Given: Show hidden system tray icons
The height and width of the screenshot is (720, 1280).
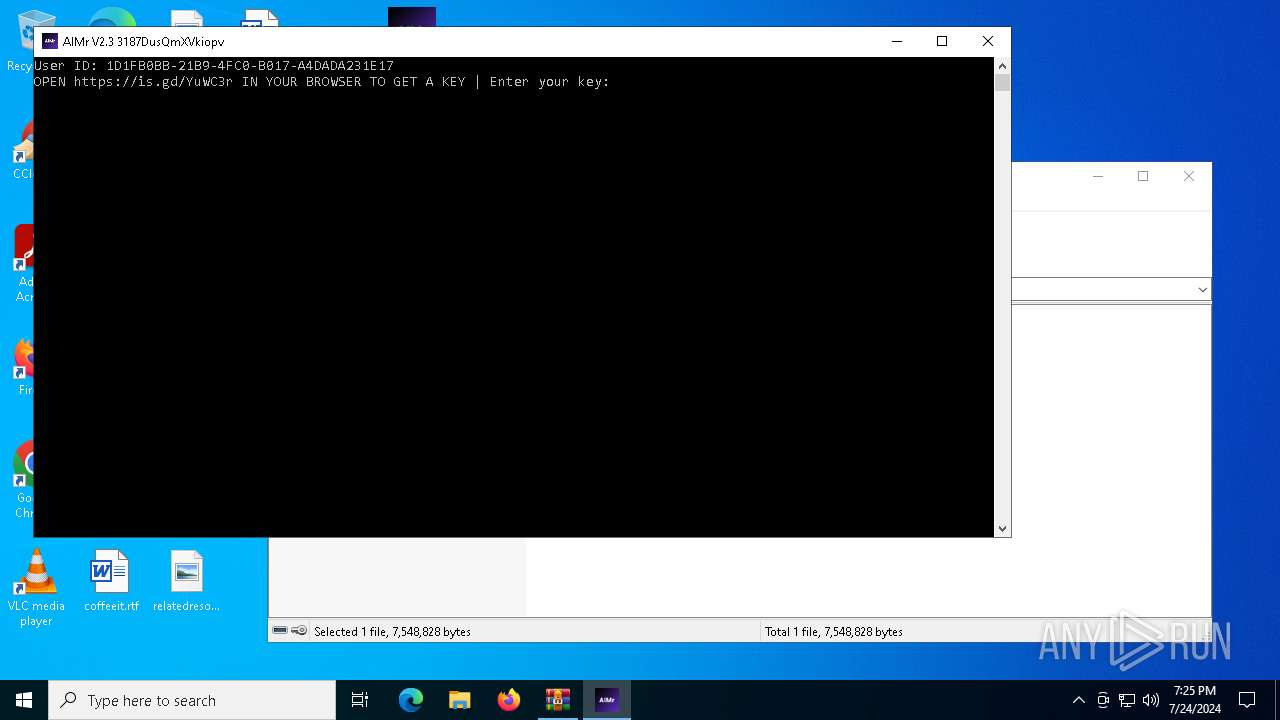Looking at the screenshot, I should 1078,700.
